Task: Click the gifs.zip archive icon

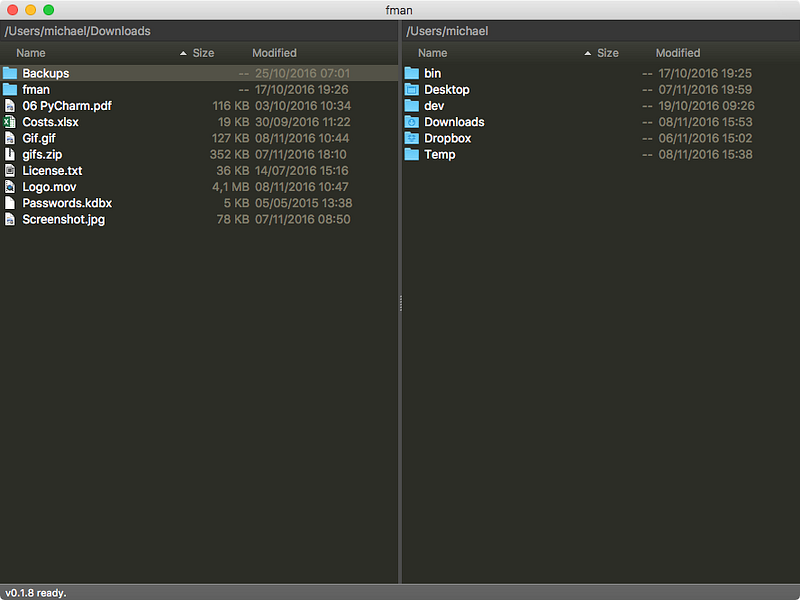Action: pyautogui.click(x=10, y=154)
